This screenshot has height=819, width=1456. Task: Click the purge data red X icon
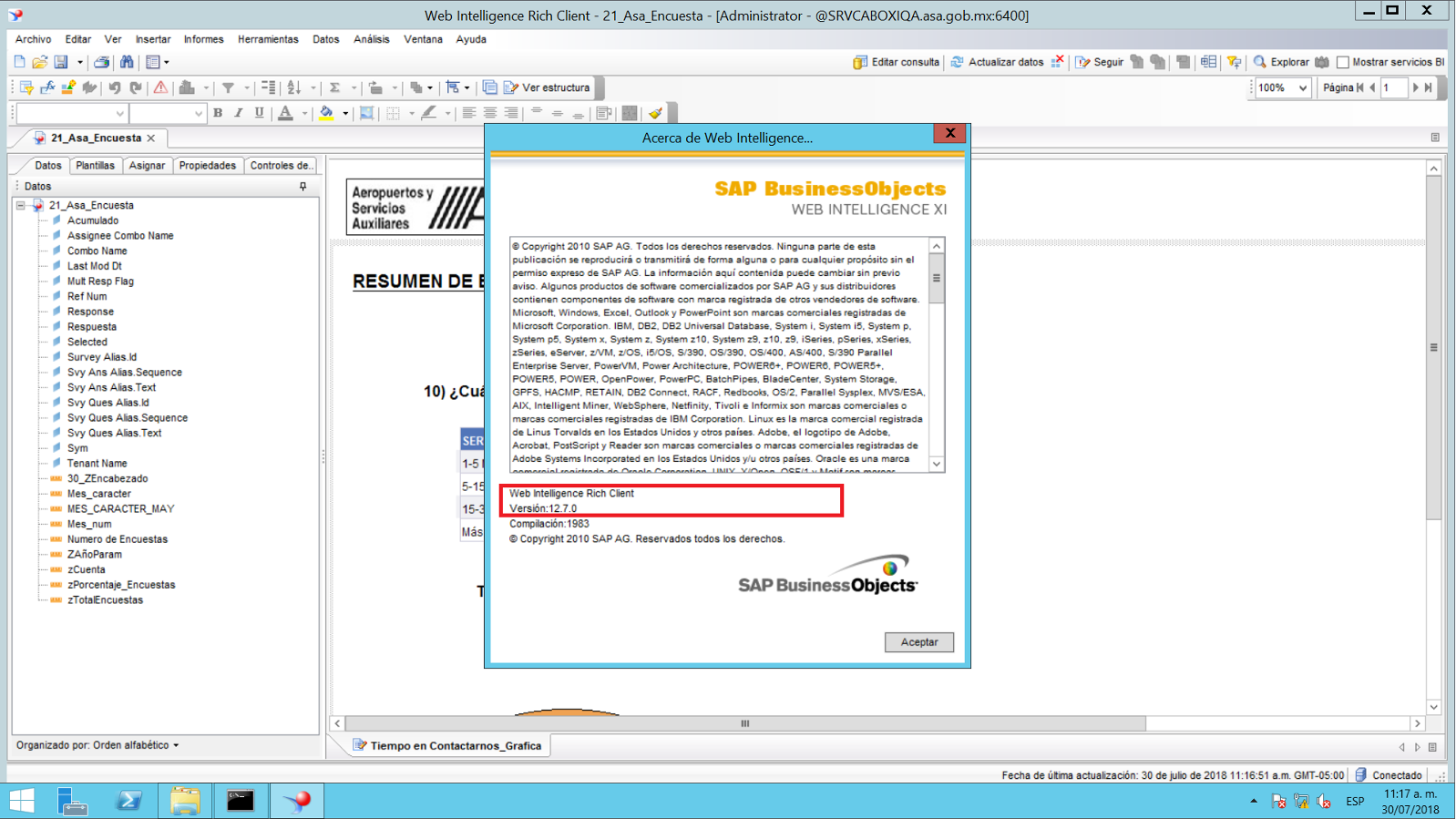[1058, 62]
